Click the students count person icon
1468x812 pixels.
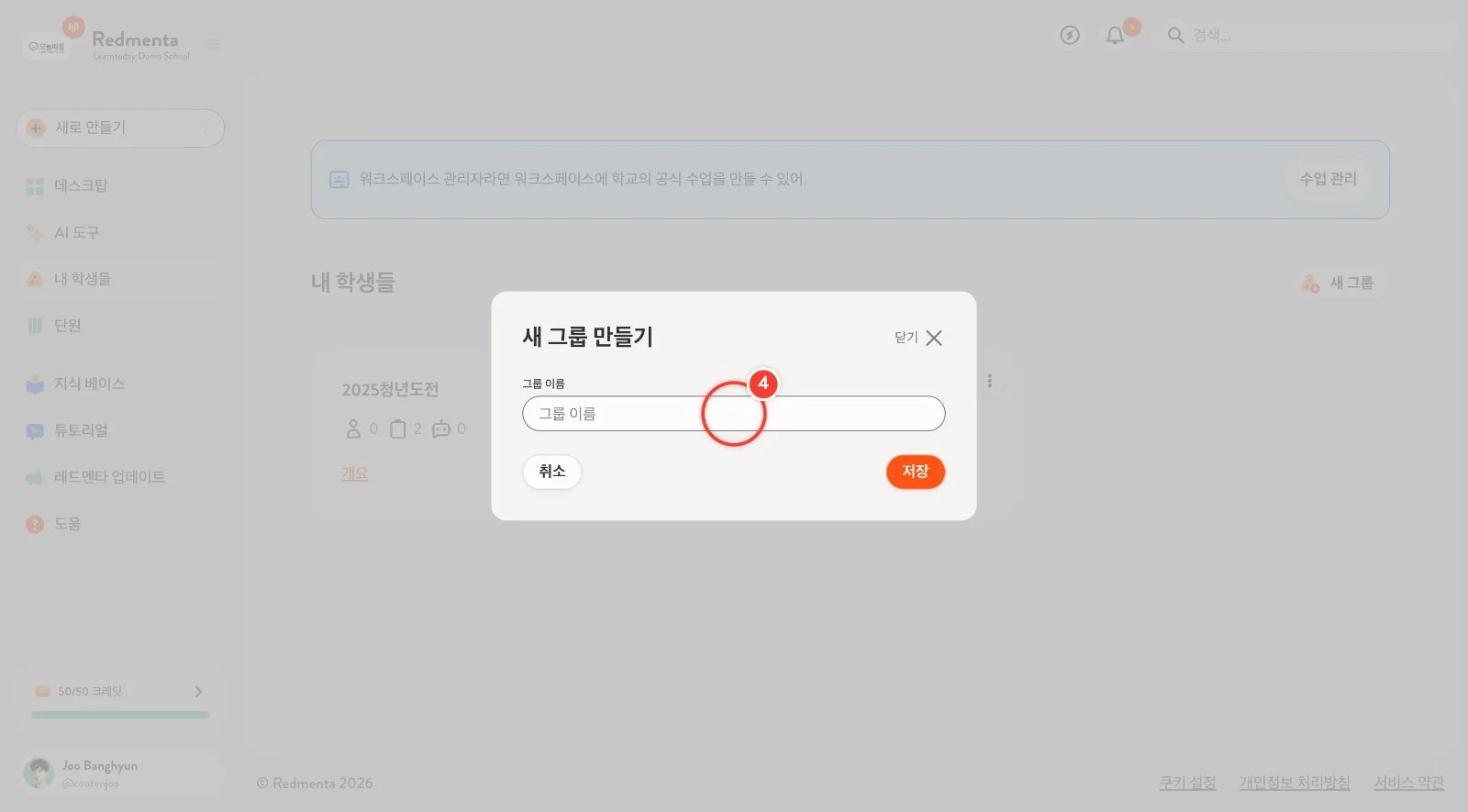pos(353,428)
